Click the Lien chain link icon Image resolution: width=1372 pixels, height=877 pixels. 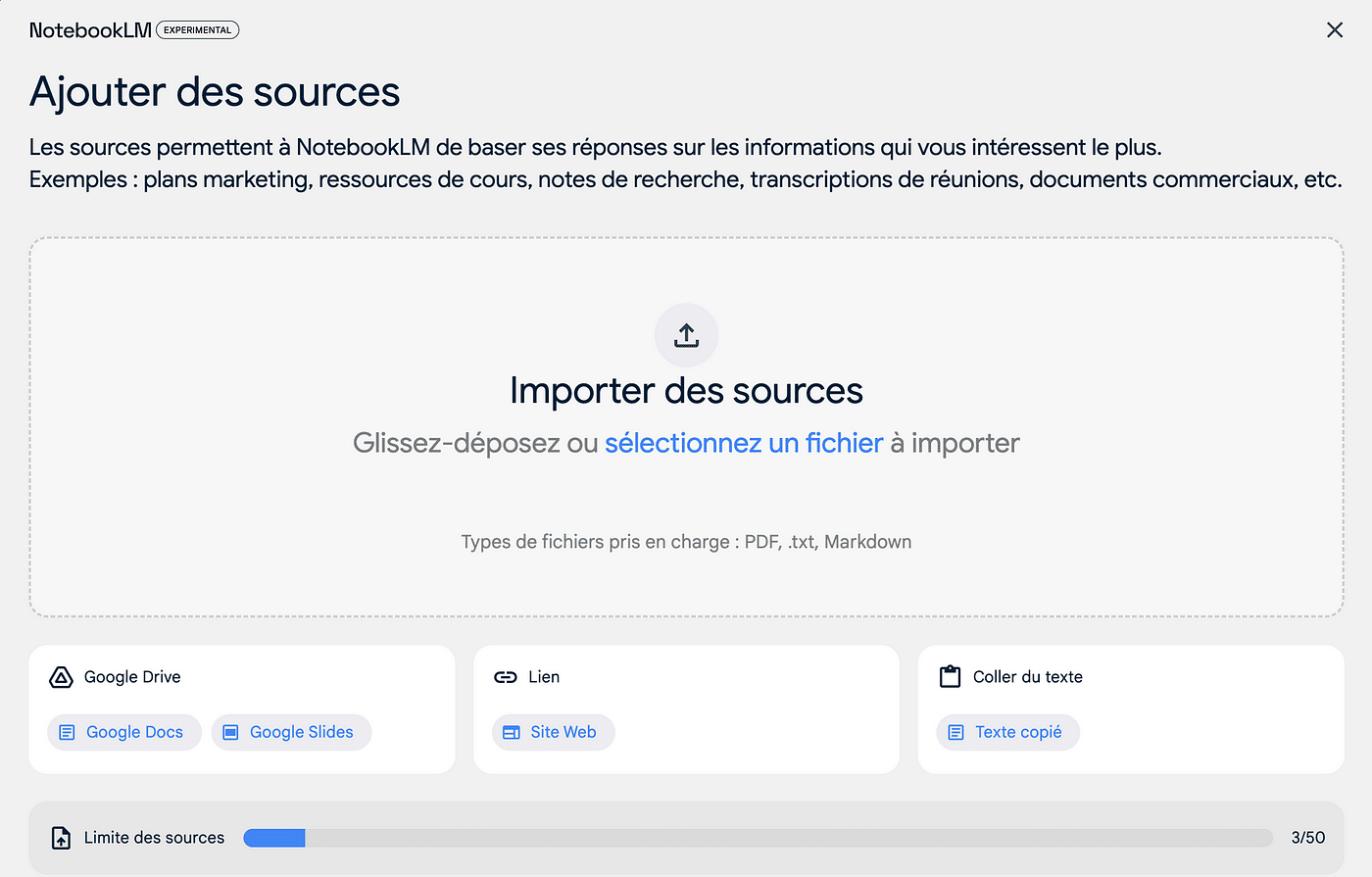[506, 677]
